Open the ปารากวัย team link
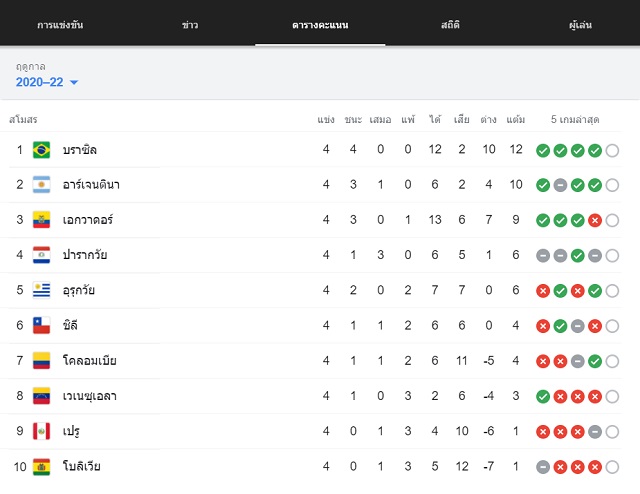Screen dimensions: 640x494 [85, 255]
